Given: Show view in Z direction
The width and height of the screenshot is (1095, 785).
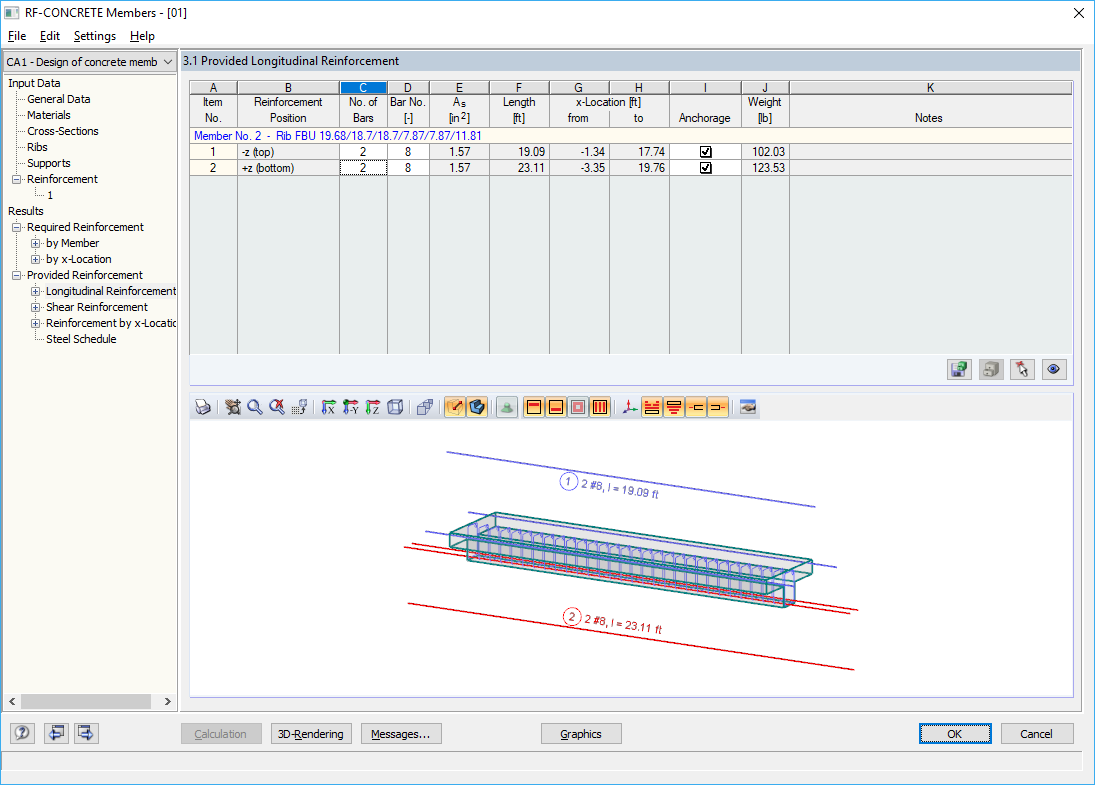Looking at the screenshot, I should pyautogui.click(x=373, y=407).
